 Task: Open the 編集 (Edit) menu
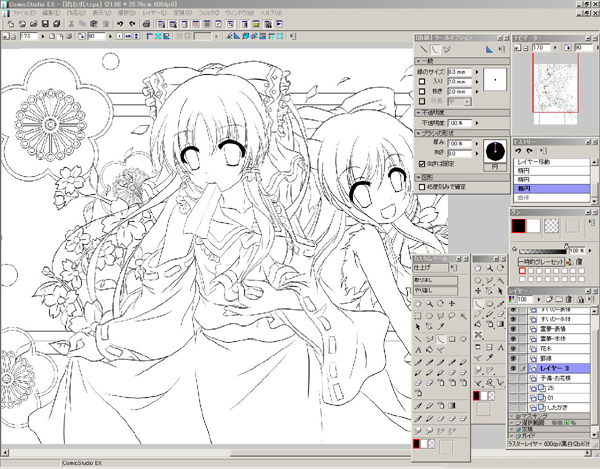tap(51, 13)
